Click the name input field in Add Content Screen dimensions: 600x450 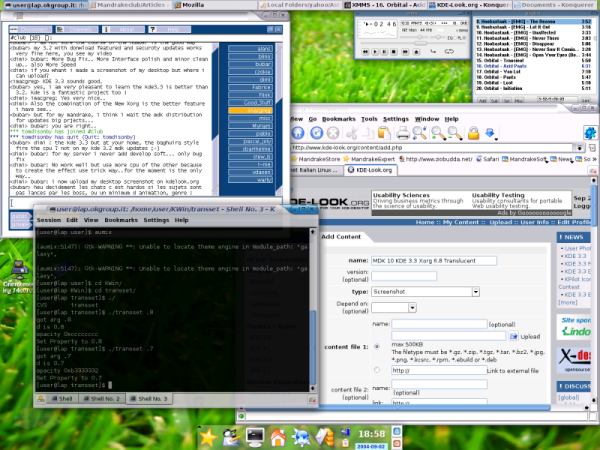tap(434, 261)
